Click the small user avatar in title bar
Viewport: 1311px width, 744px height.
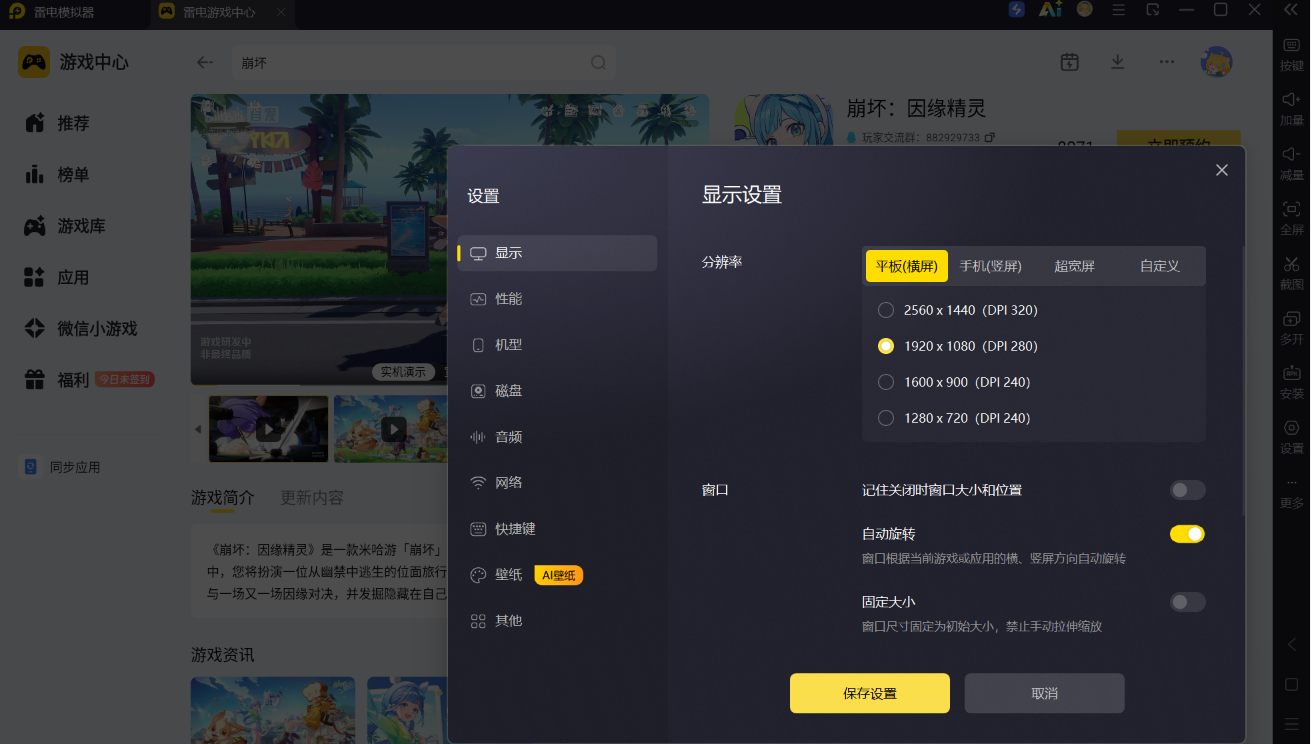click(x=1085, y=10)
